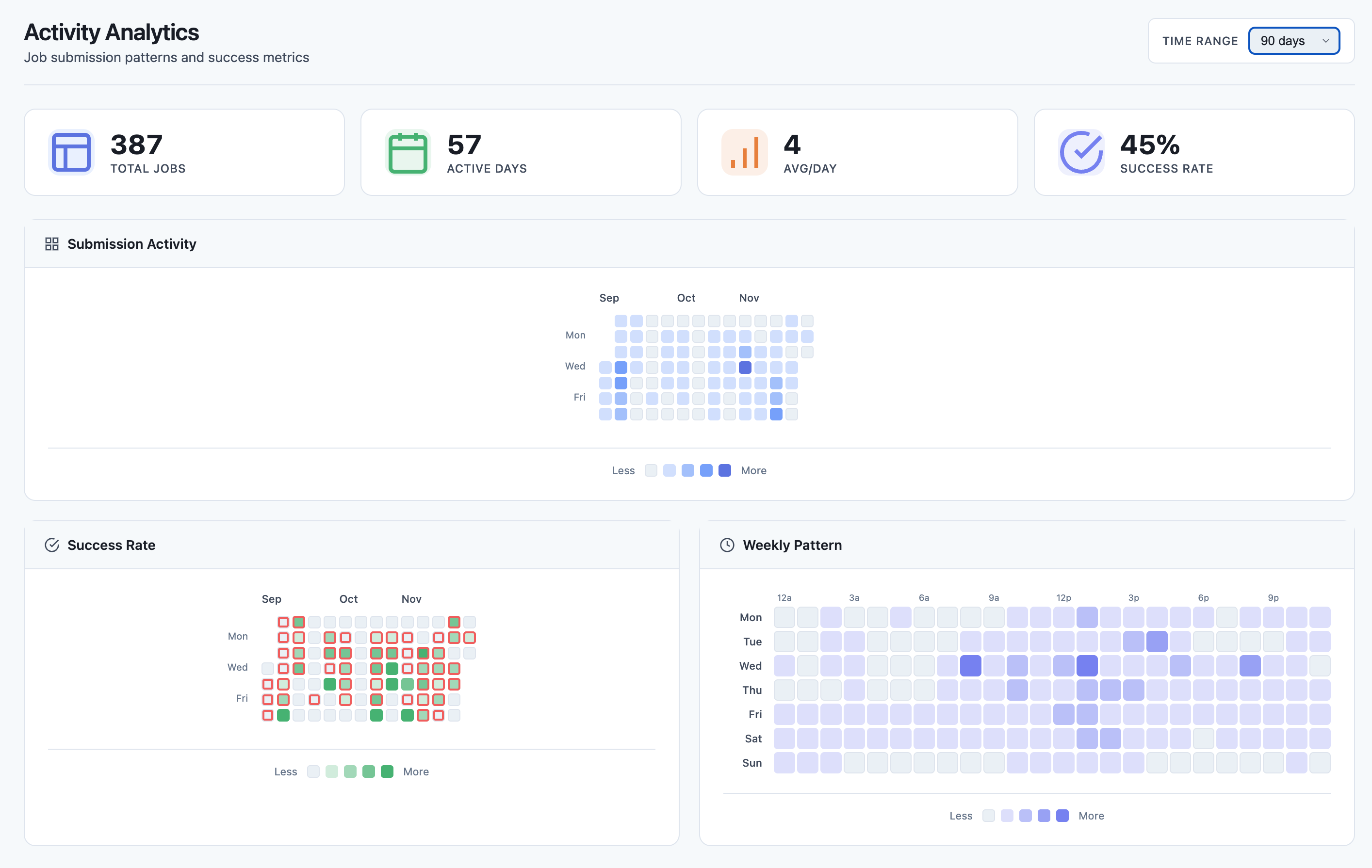Viewport: 1372px width, 868px height.
Task: Click the darkest green swatch in Success Rate legend
Action: point(387,772)
